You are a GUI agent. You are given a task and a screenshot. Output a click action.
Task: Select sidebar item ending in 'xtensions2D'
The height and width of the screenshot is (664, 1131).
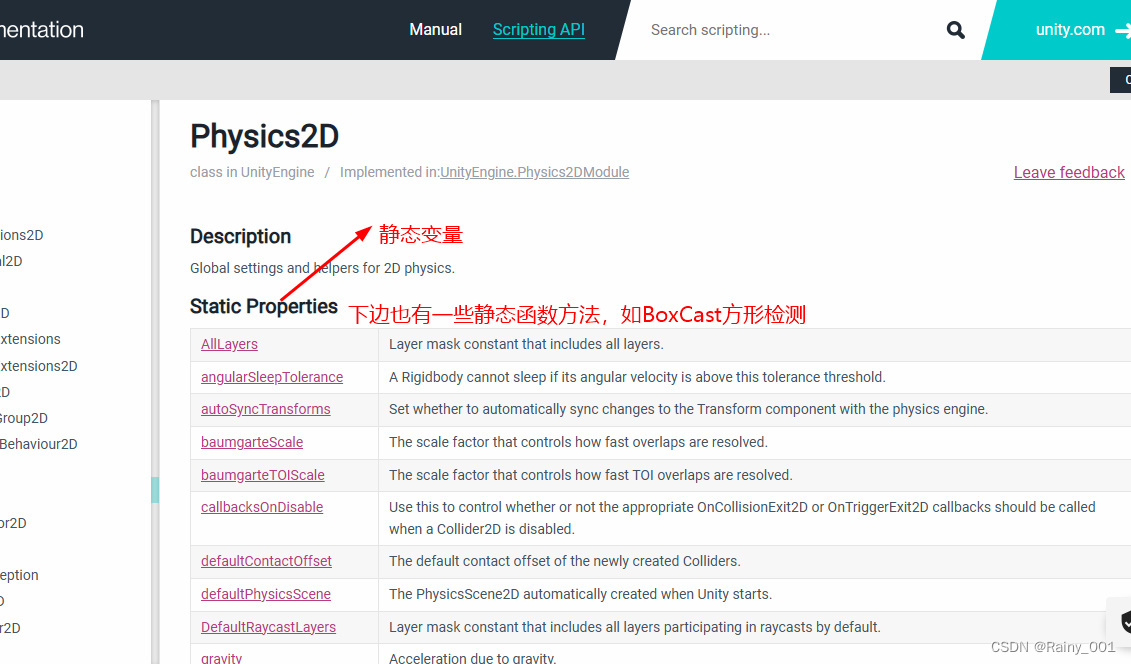pos(39,366)
